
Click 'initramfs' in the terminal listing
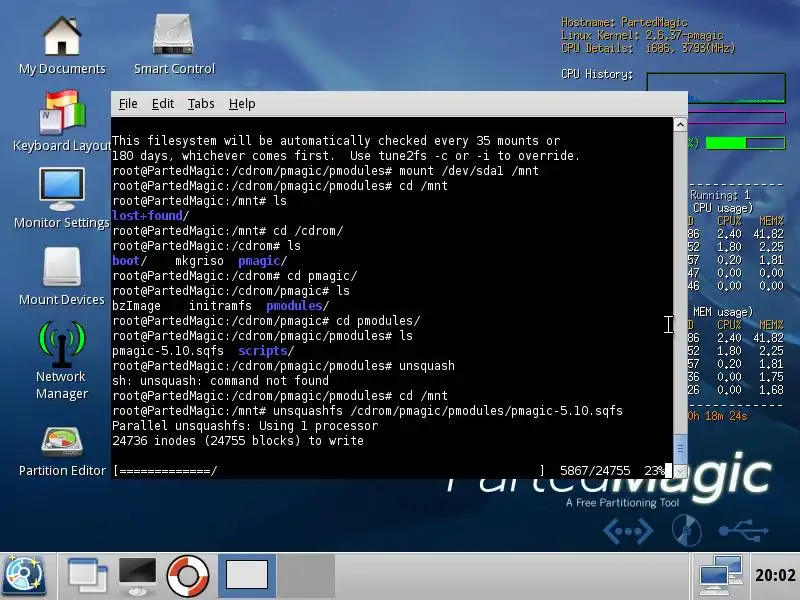click(x=220, y=306)
